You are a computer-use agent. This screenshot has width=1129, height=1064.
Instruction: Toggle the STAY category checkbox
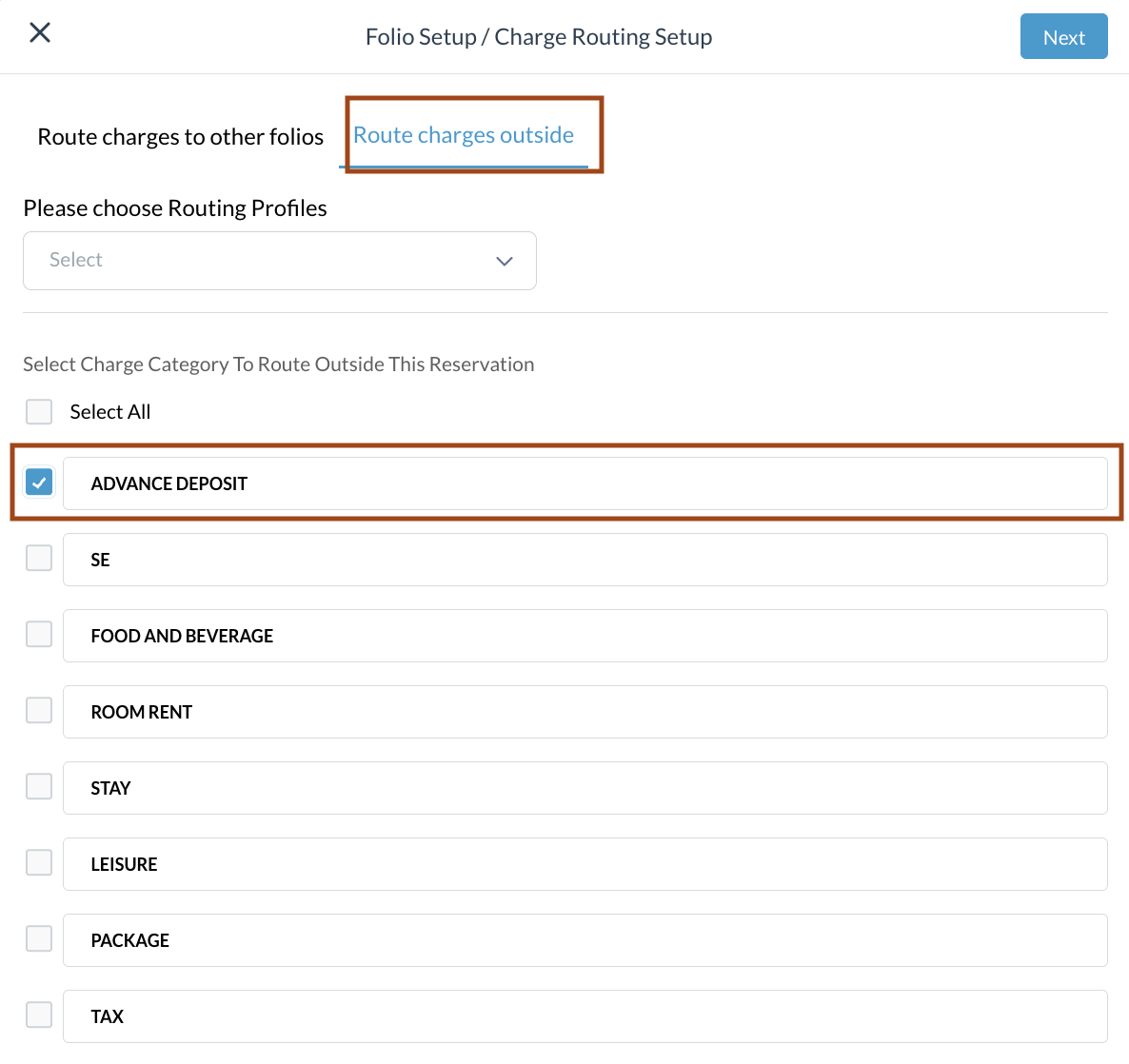coord(39,786)
